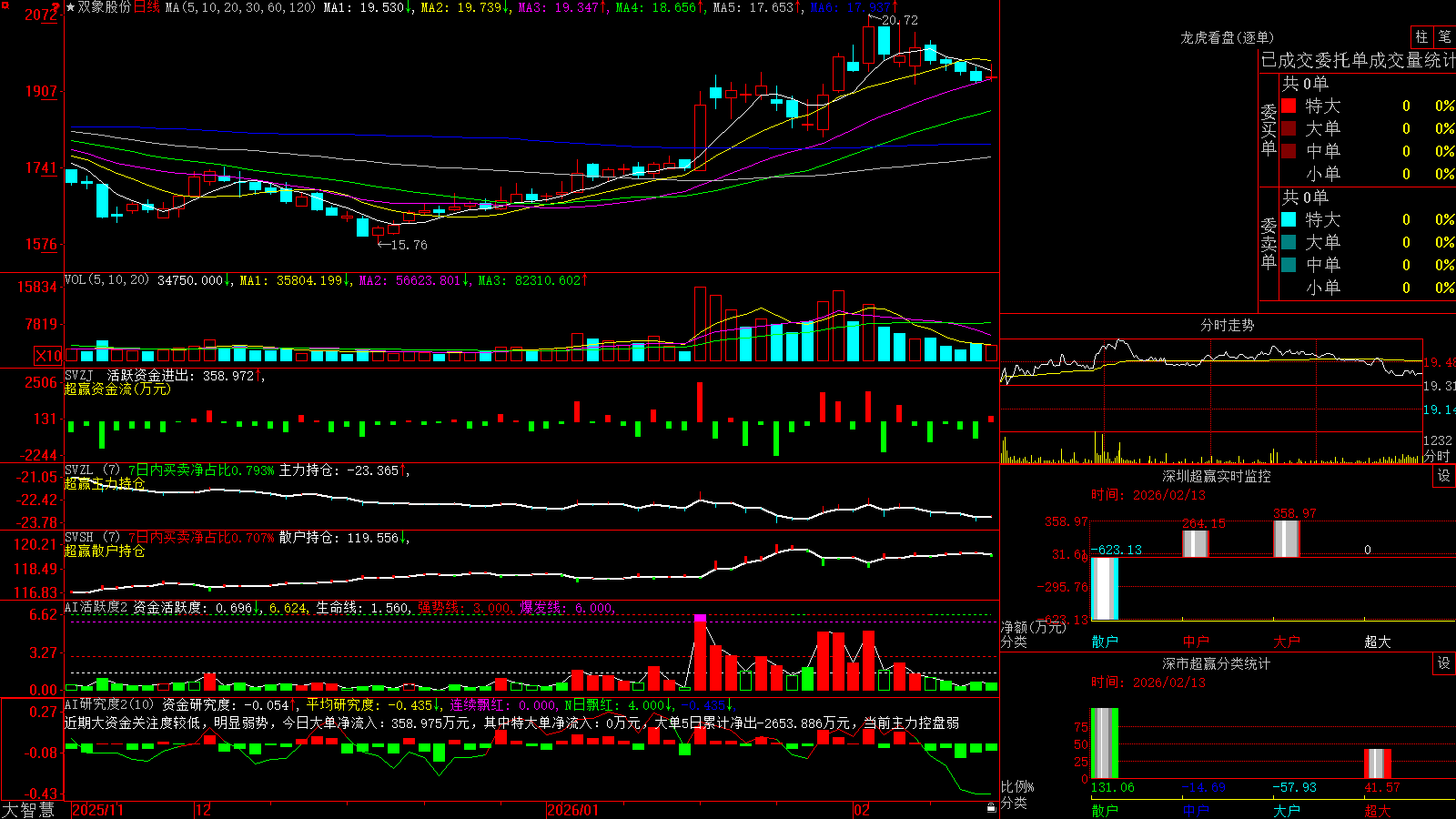Click the 双象股份 stock name
The image size is (1456, 819).
point(104,7)
